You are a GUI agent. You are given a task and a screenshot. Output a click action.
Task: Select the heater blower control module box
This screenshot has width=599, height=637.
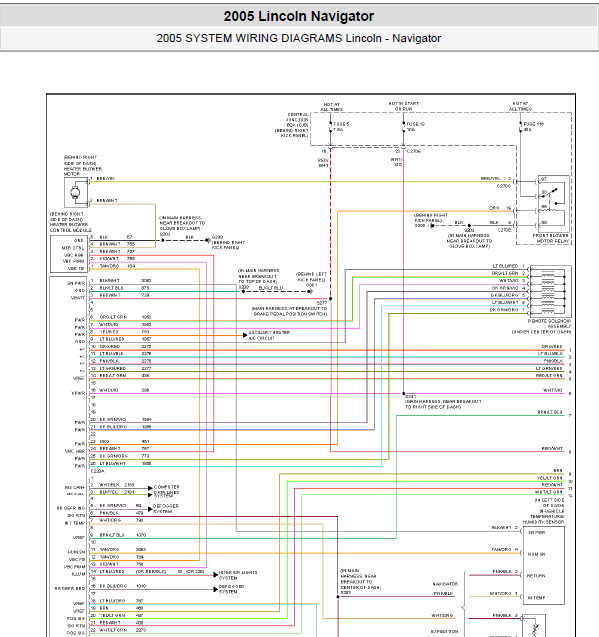[x=69, y=254]
